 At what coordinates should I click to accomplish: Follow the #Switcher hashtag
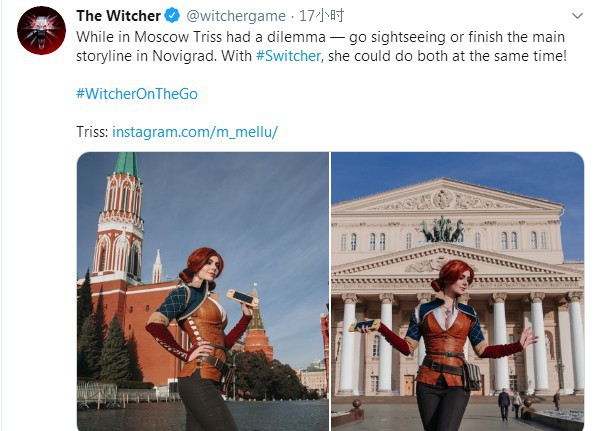288,56
